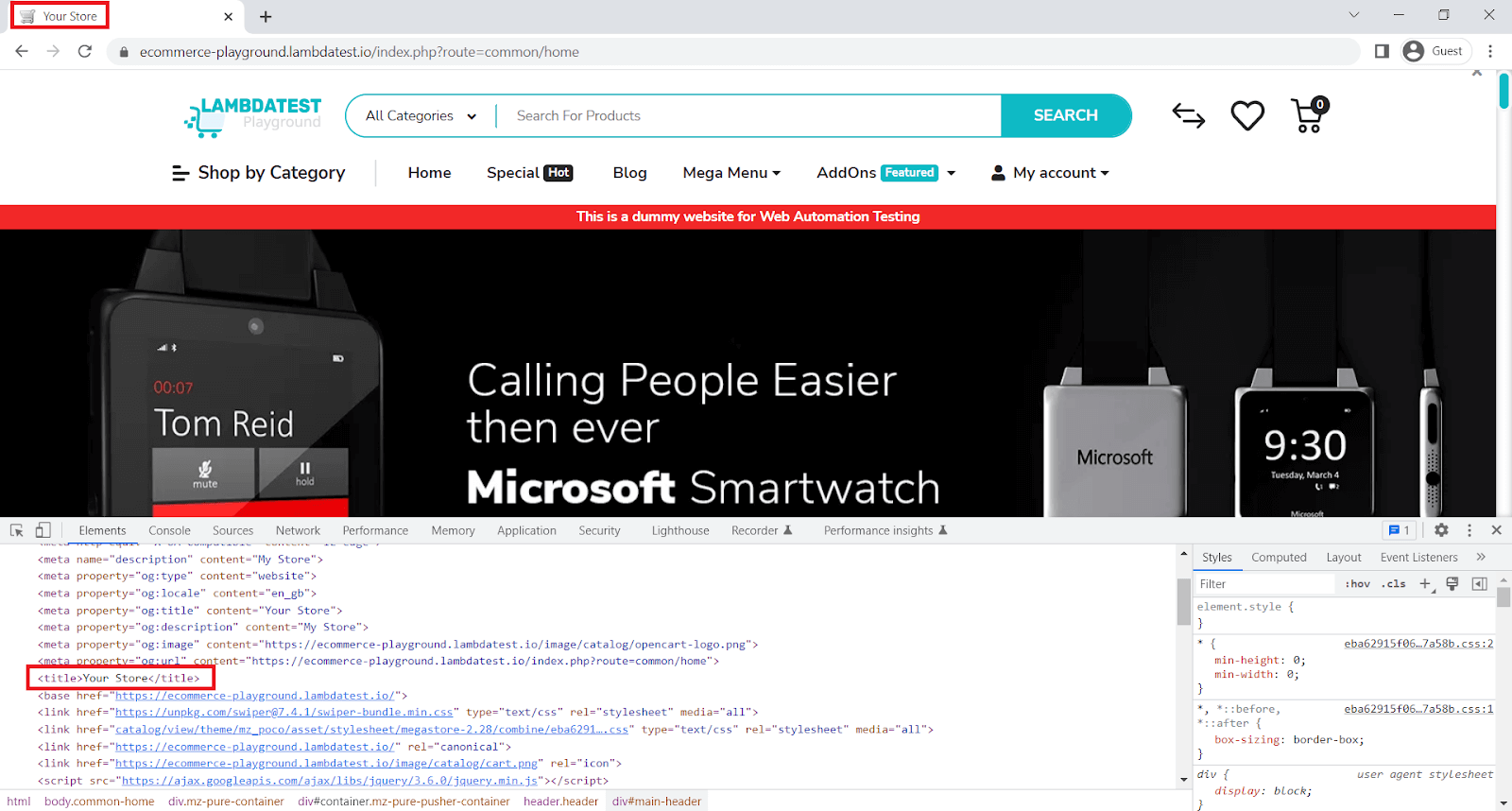
Task: Open the Special Hot link
Action: [x=529, y=173]
